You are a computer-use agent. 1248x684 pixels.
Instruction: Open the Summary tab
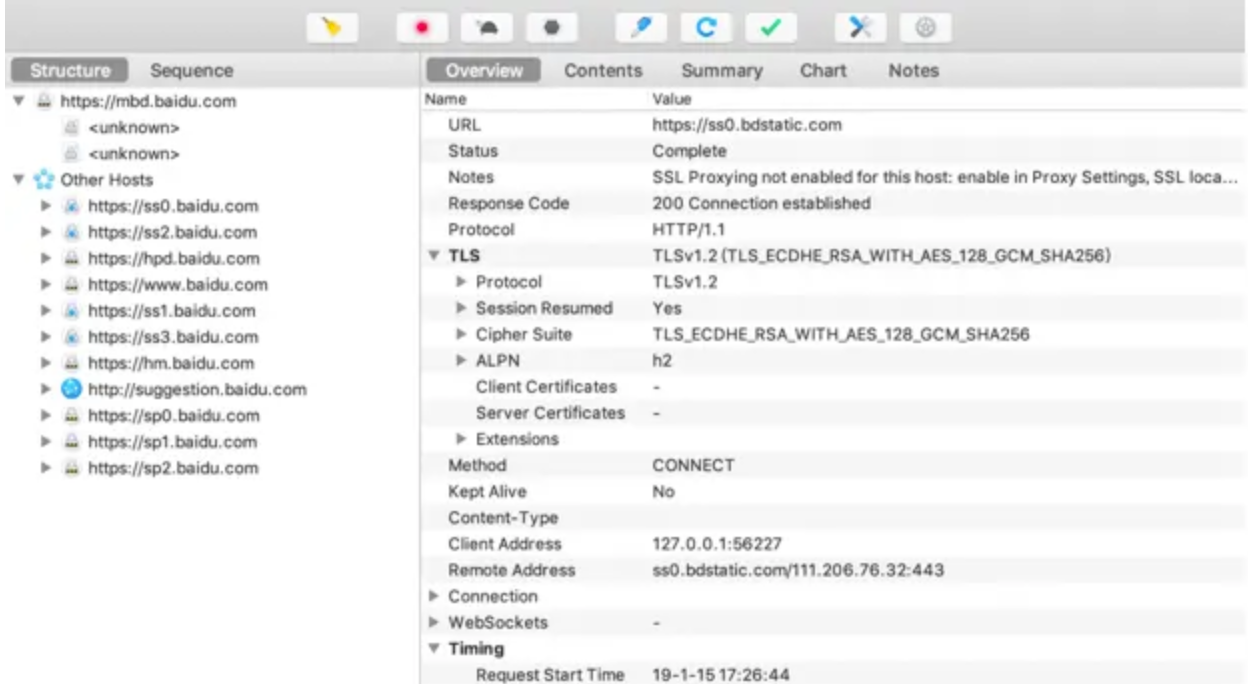point(722,71)
